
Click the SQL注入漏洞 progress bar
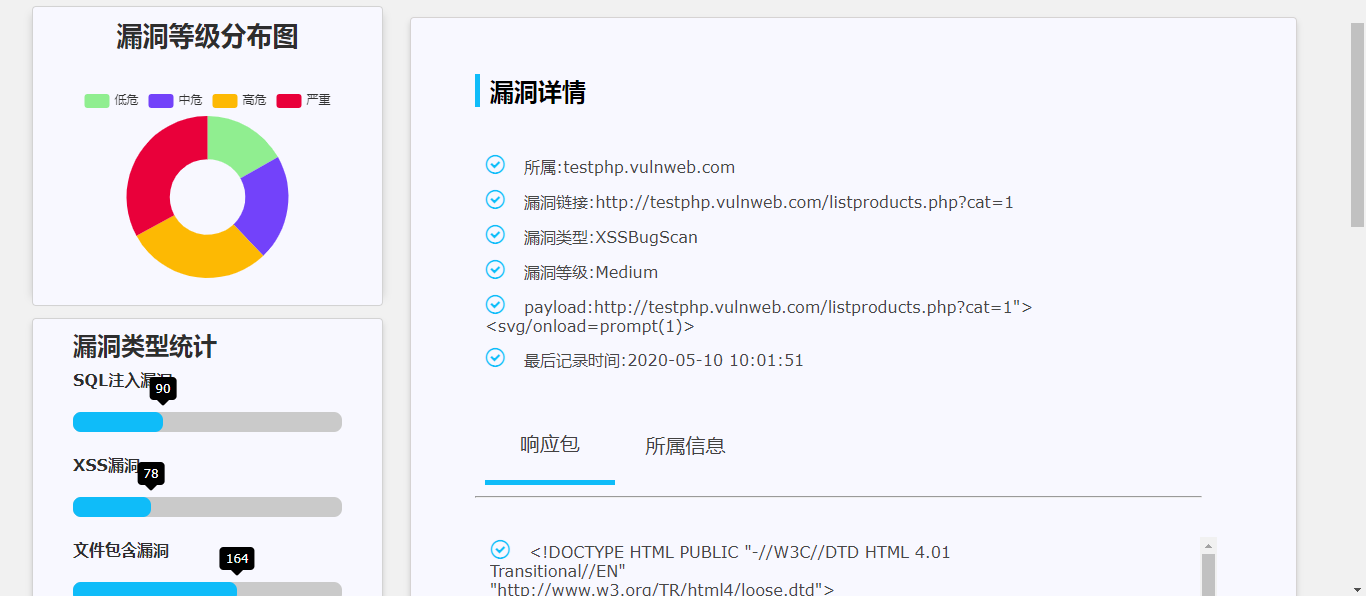pyautogui.click(x=207, y=421)
